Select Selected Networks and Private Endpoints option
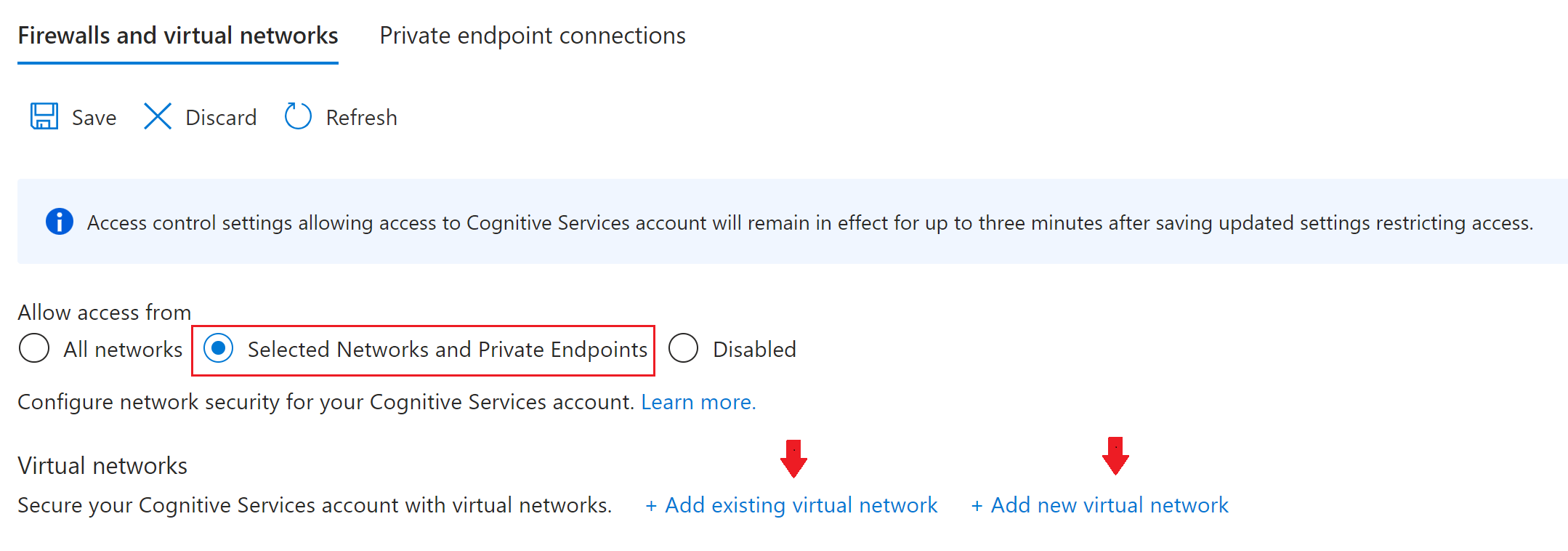 (219, 349)
